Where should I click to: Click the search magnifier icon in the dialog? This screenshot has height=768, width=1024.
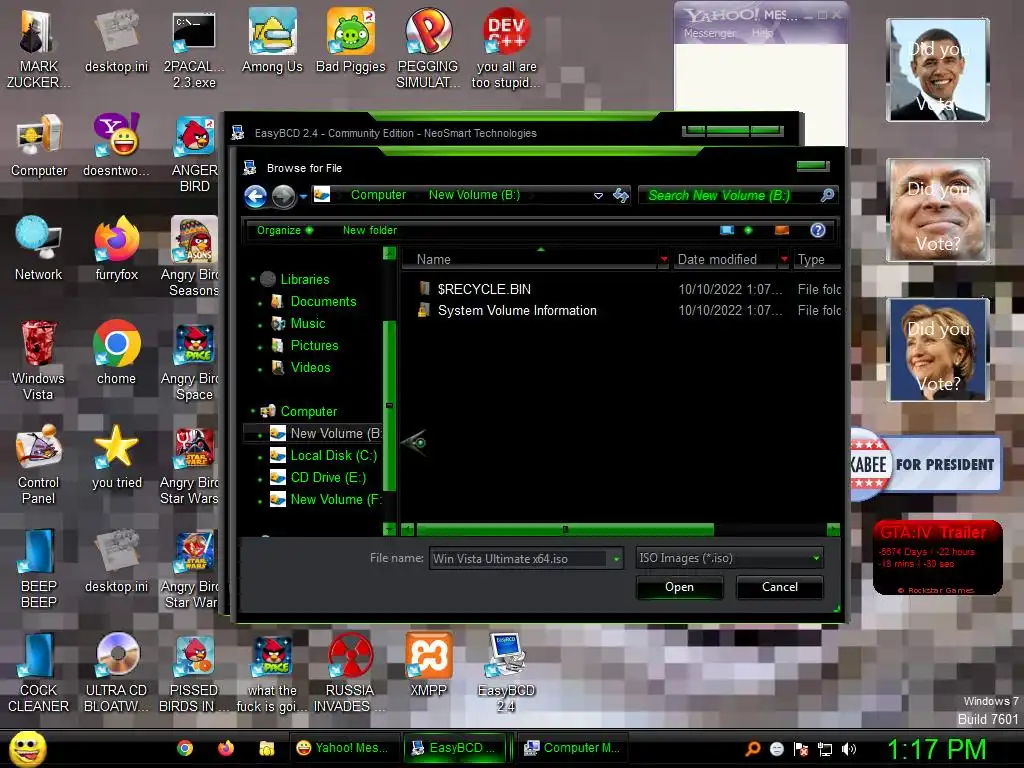click(x=827, y=195)
